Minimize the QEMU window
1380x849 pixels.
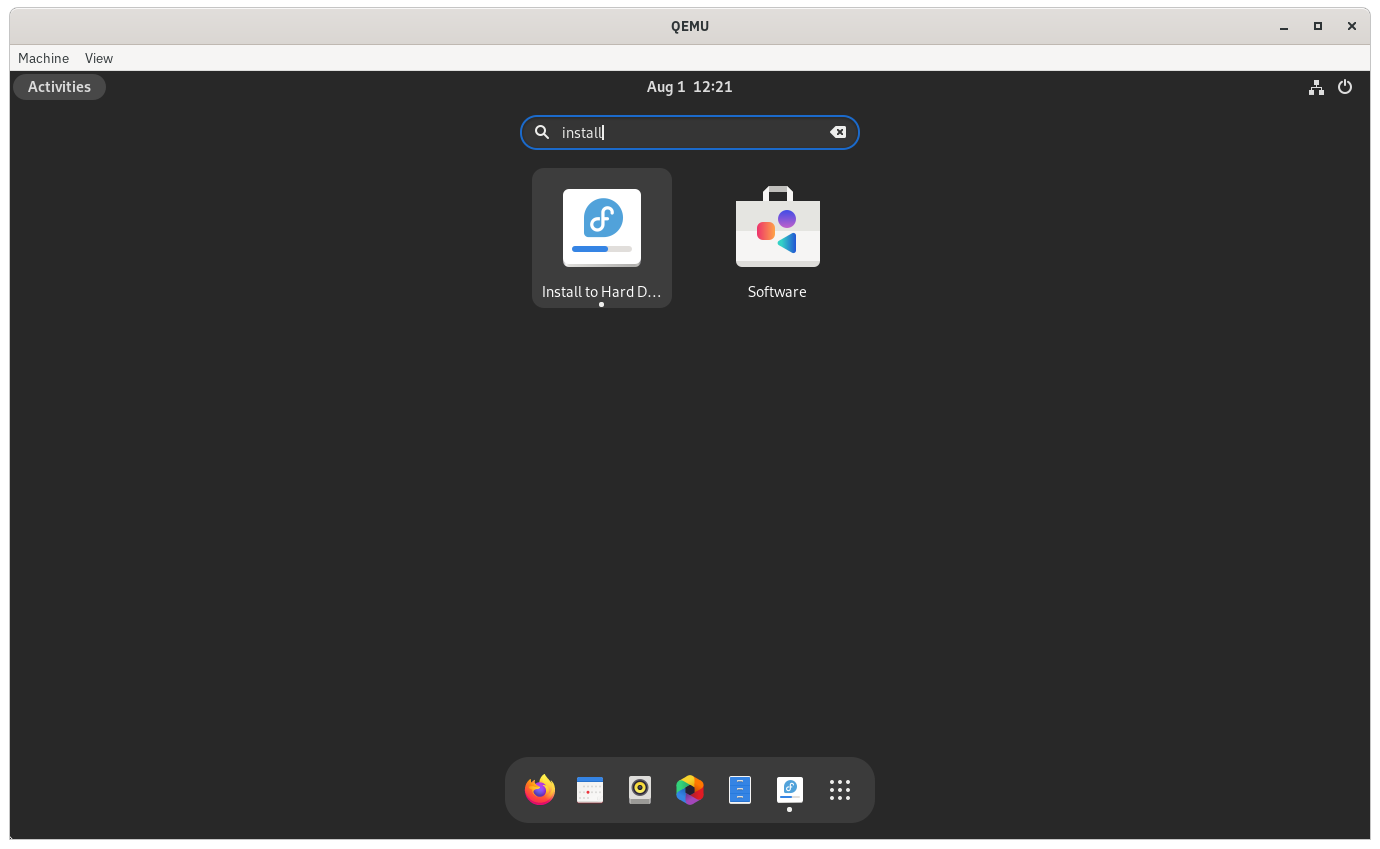1284,26
